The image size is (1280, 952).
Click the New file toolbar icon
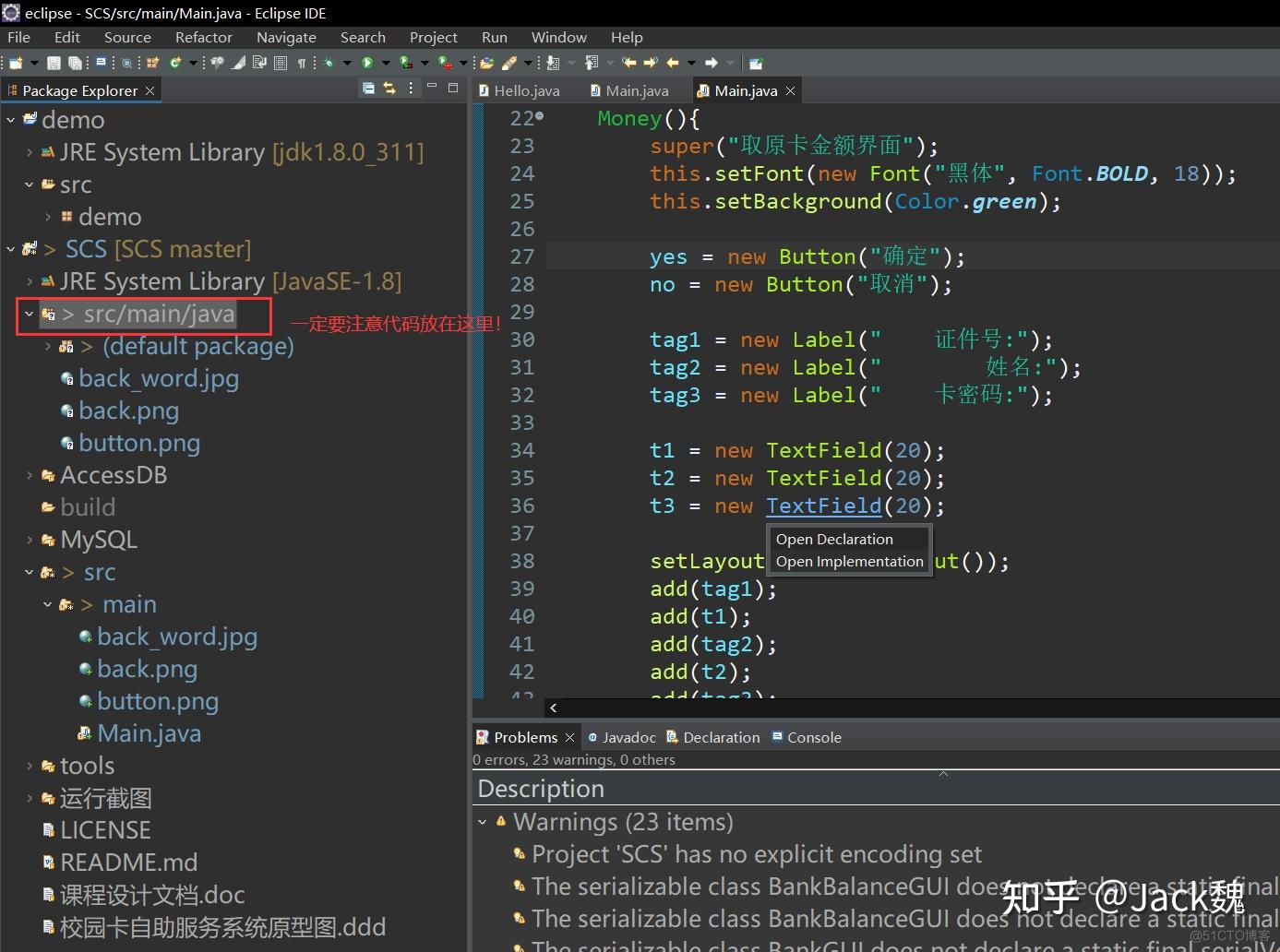click(16, 63)
